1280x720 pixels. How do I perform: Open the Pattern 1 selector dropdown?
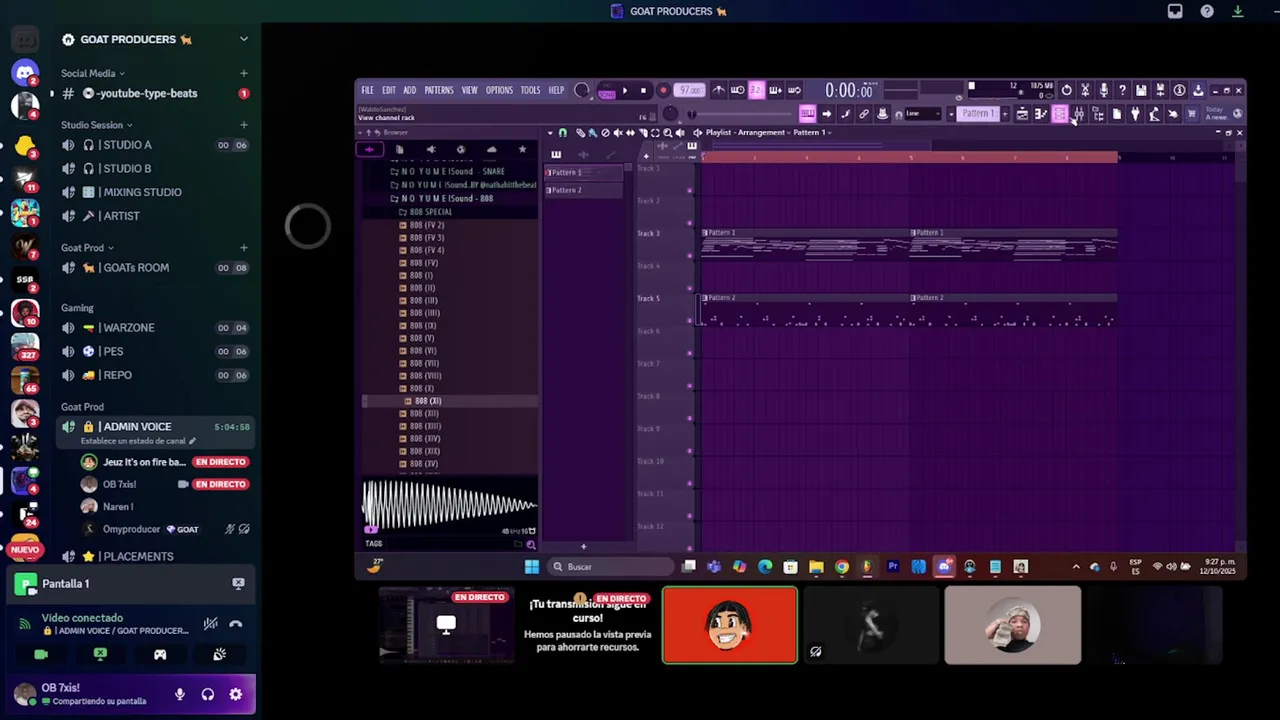(x=978, y=114)
